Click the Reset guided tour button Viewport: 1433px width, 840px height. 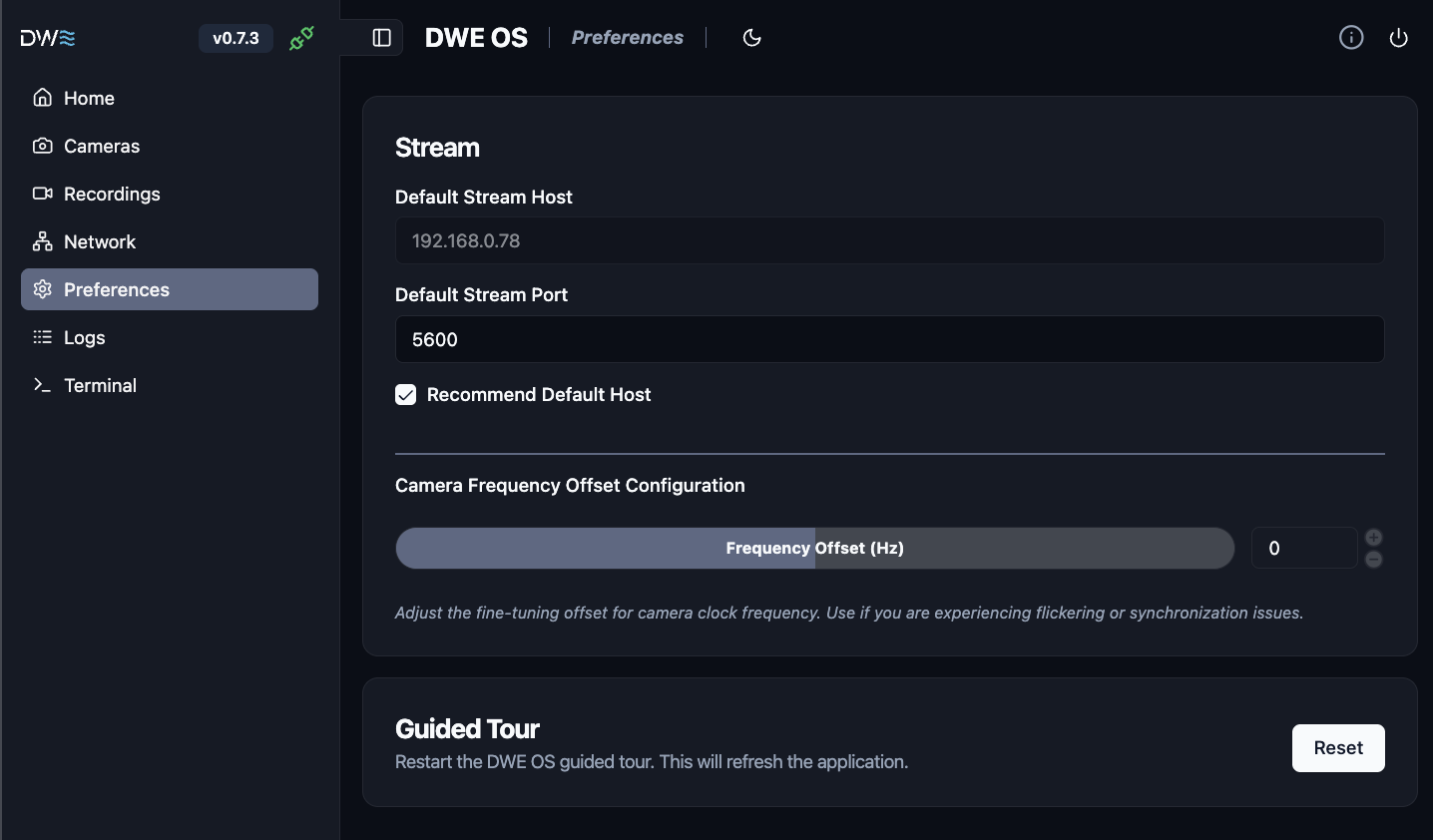pos(1338,748)
